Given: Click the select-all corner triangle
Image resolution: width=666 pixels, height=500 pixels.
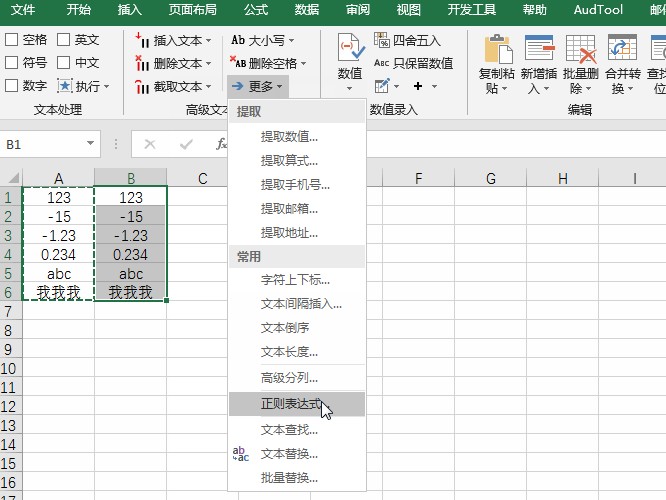Looking at the screenshot, I should tap(14, 178).
